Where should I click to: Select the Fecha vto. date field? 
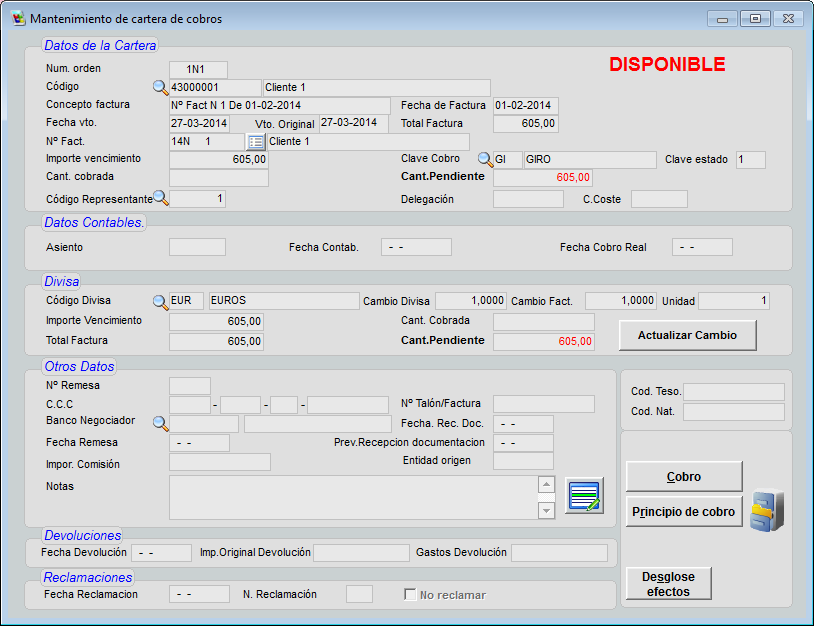click(x=199, y=124)
